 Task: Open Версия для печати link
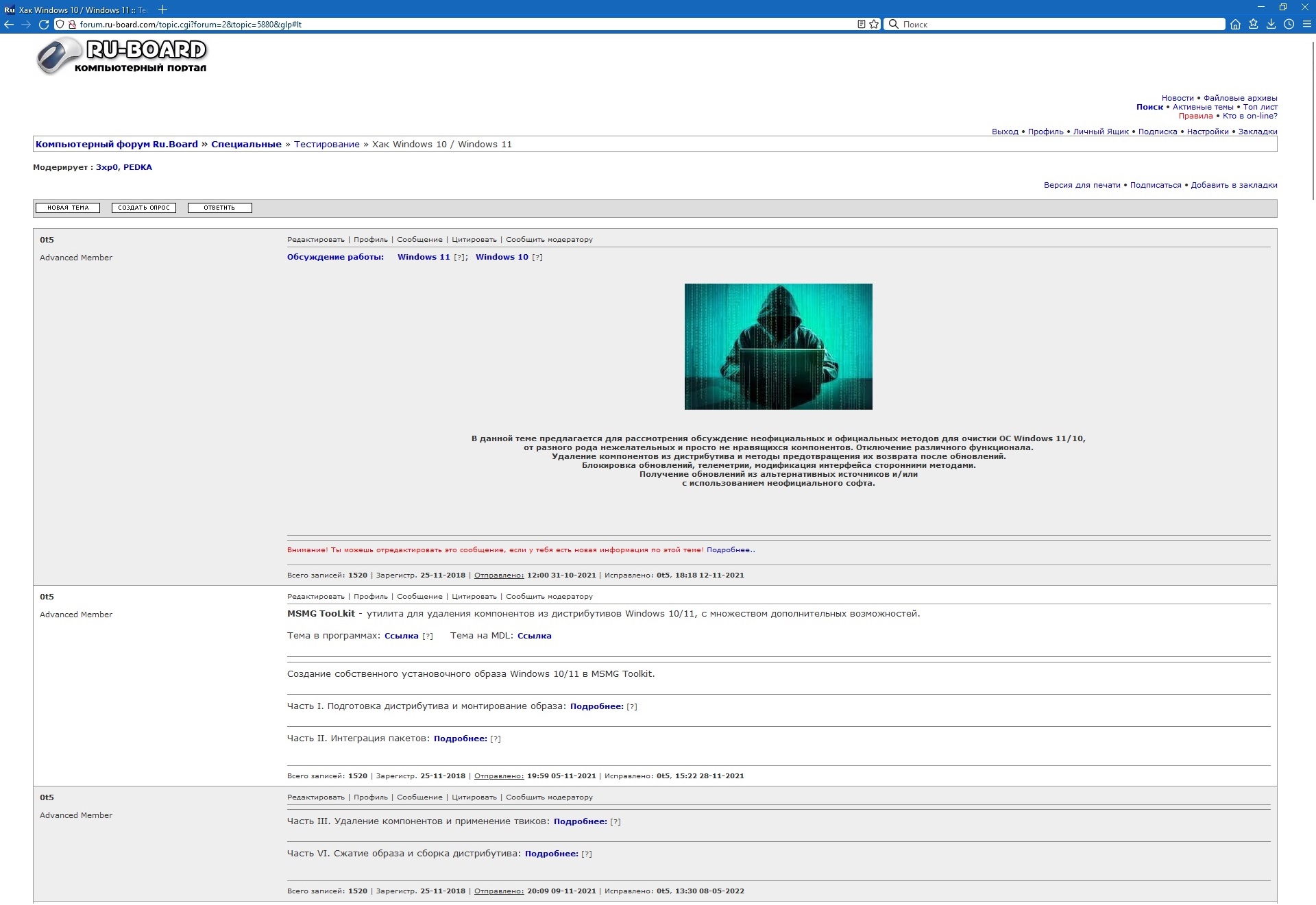click(1082, 185)
